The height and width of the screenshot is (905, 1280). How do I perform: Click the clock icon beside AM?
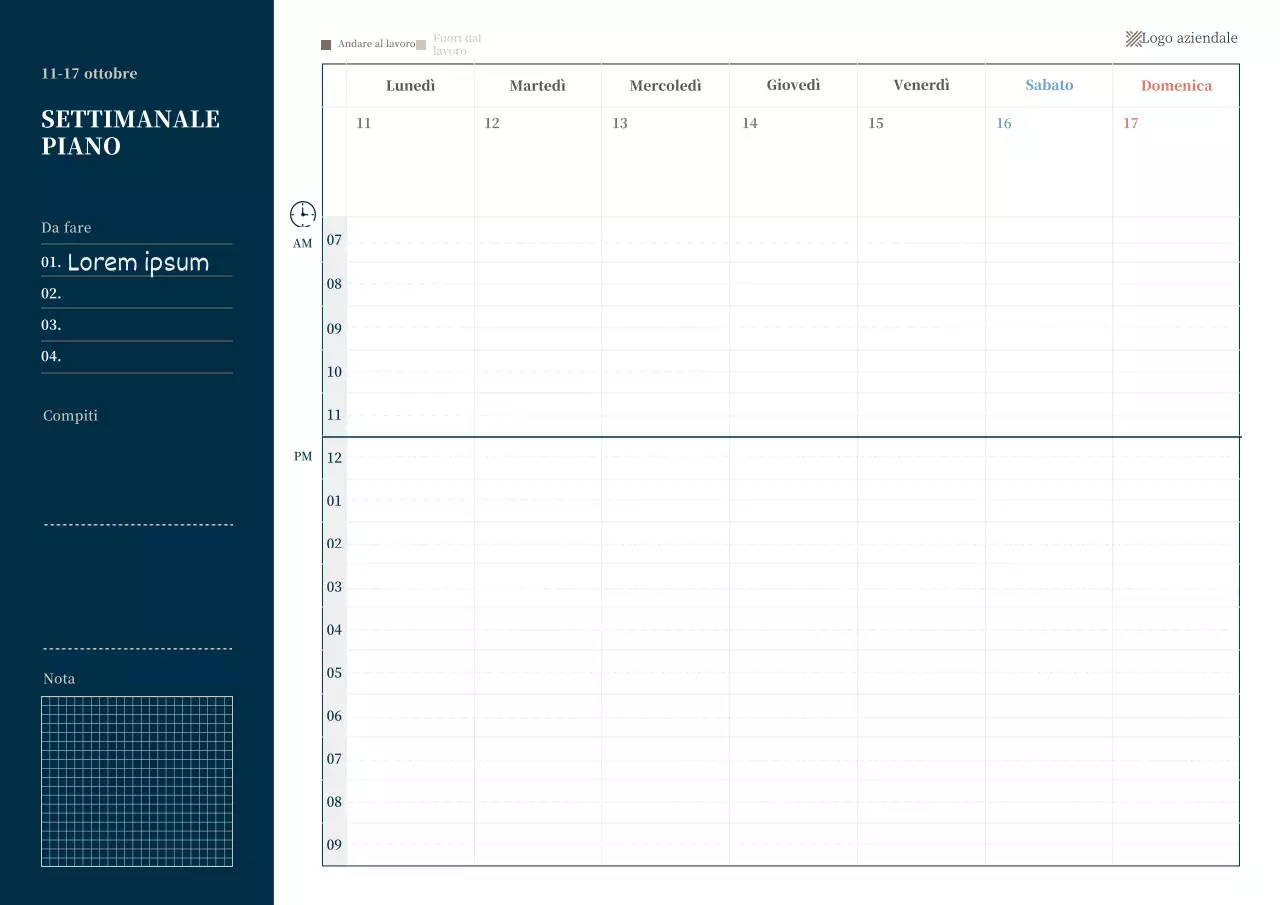click(x=301, y=213)
